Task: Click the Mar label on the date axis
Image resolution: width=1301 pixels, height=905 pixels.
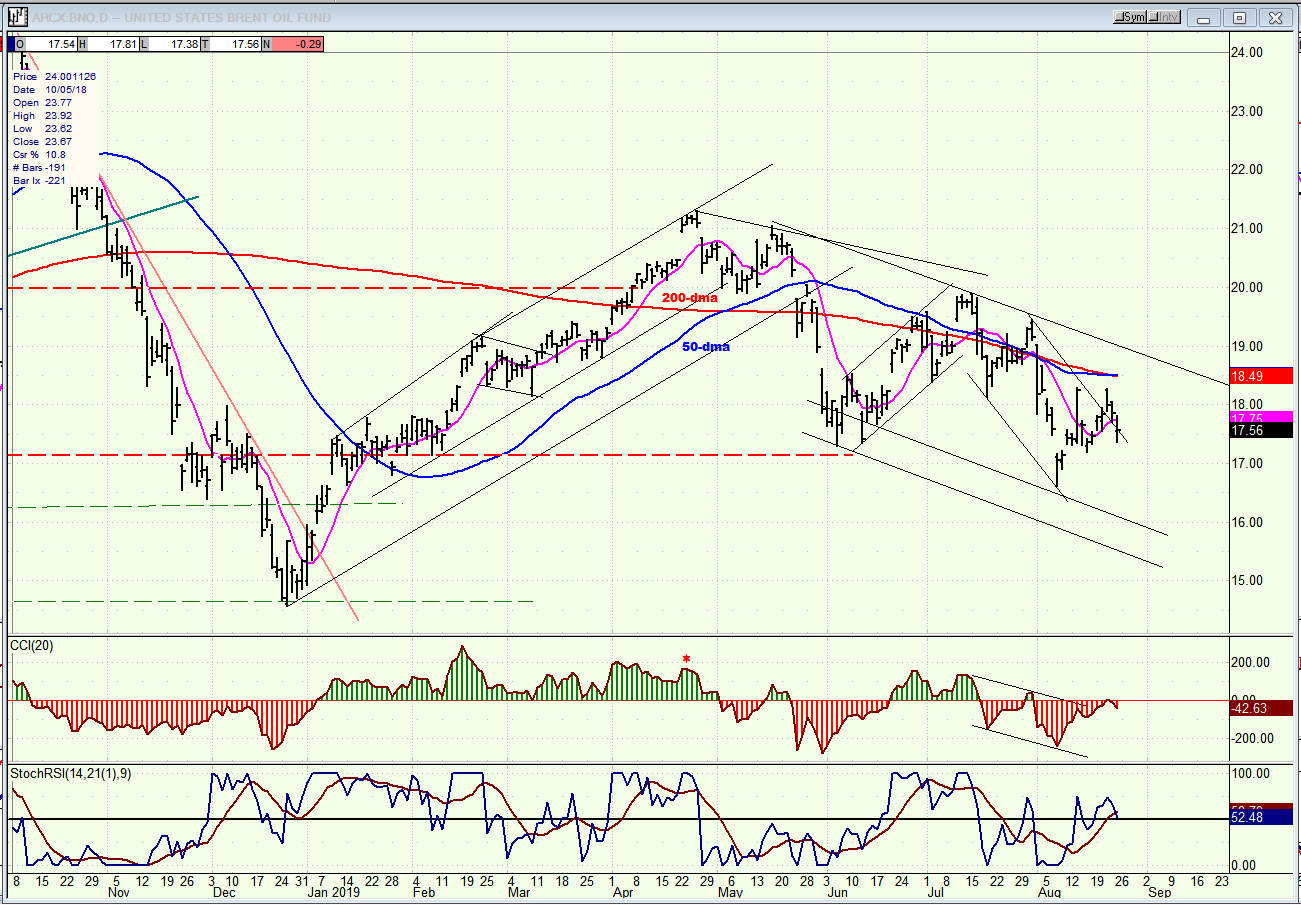Action: (x=519, y=892)
